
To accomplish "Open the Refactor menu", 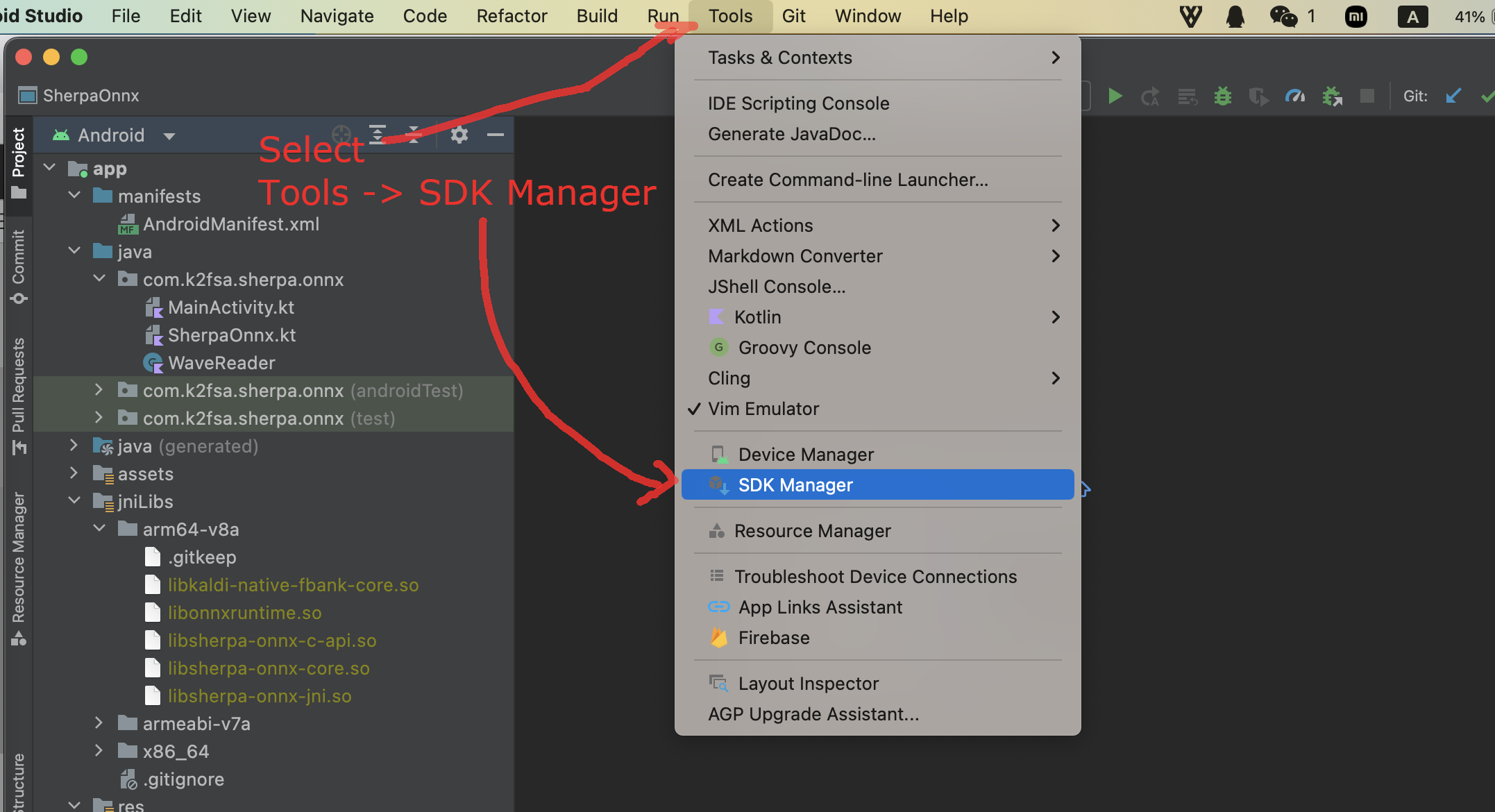I will [x=512, y=16].
